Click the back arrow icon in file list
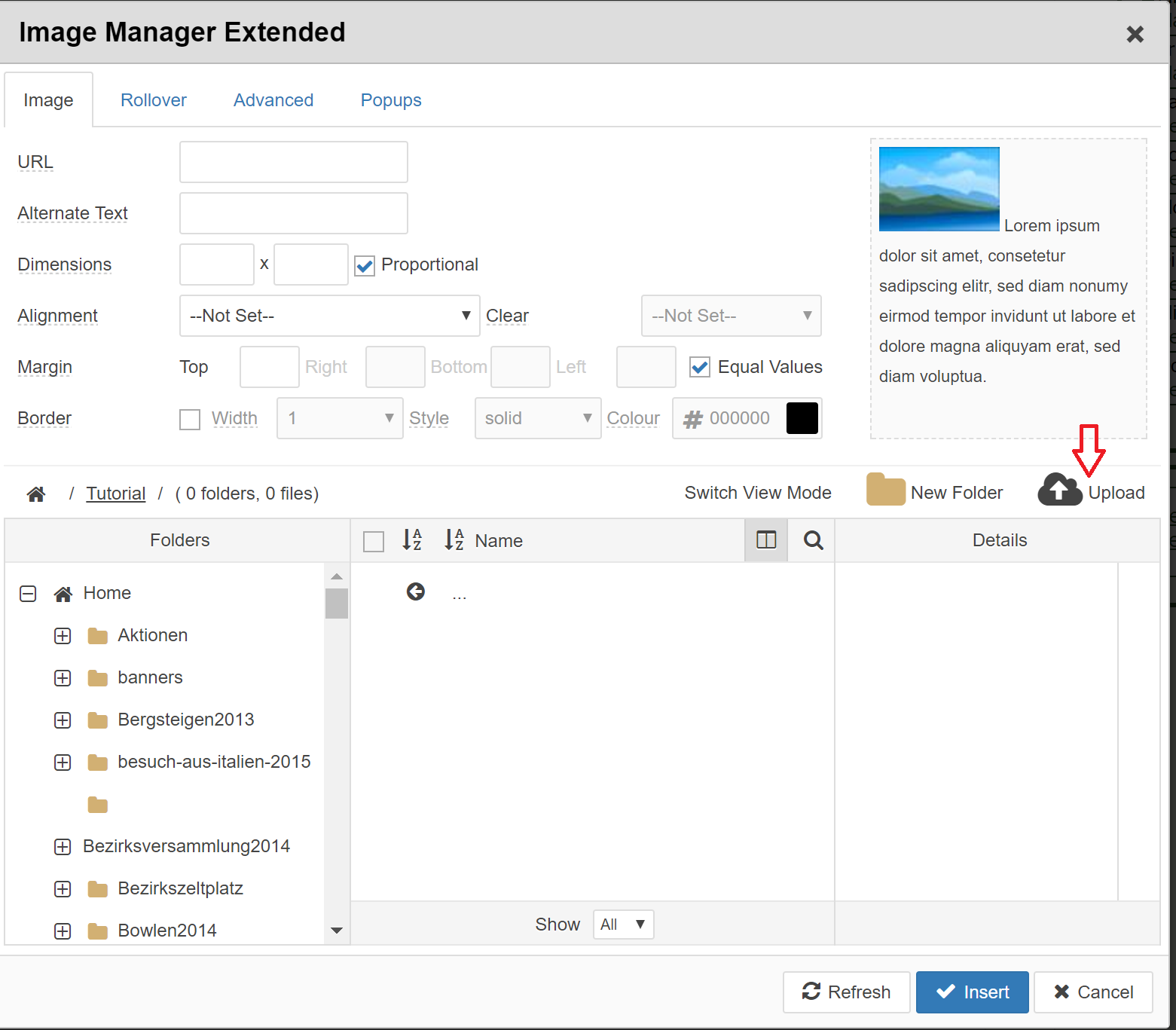This screenshot has width=1176, height=1030. (415, 592)
